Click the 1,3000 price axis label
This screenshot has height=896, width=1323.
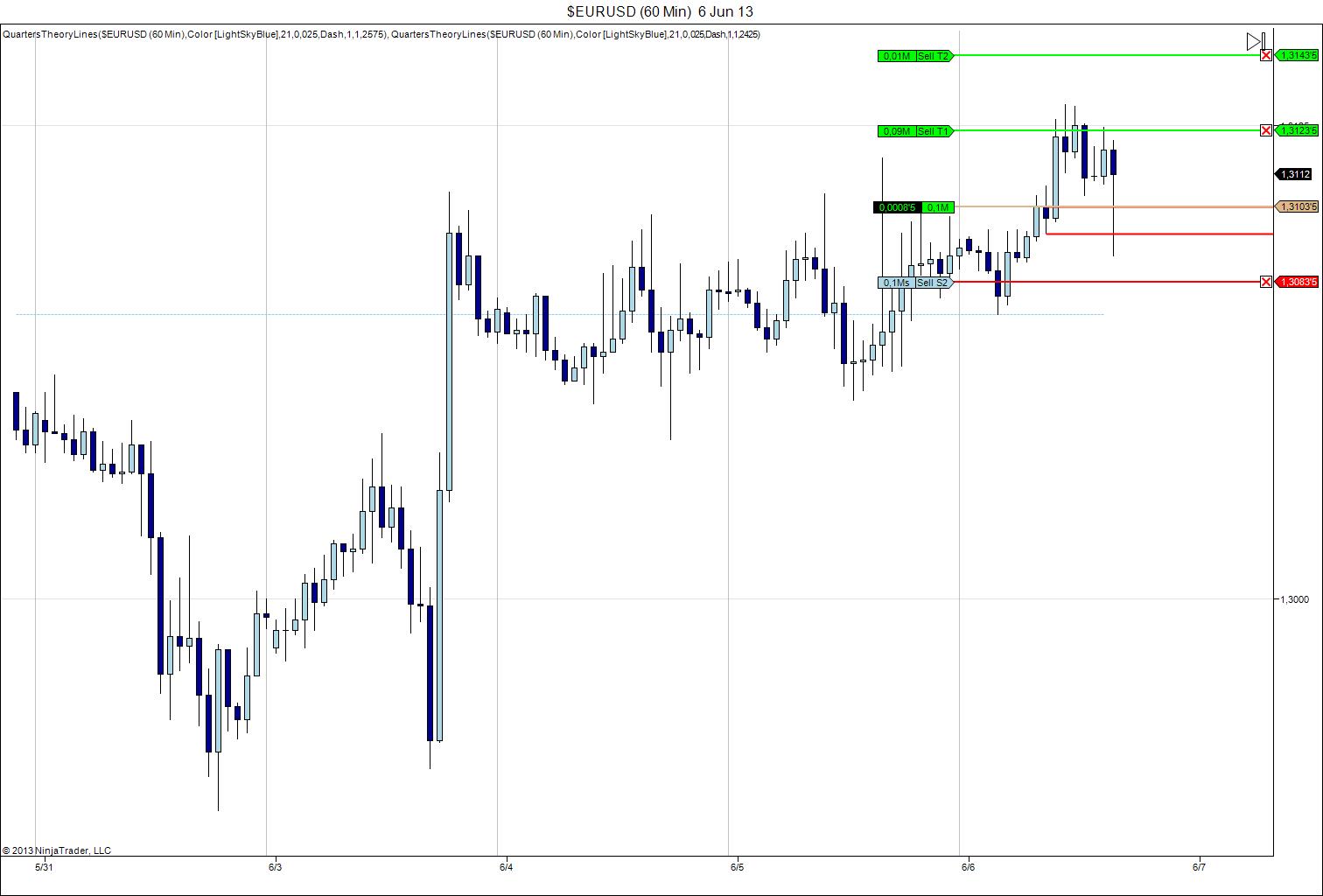[x=1295, y=599]
